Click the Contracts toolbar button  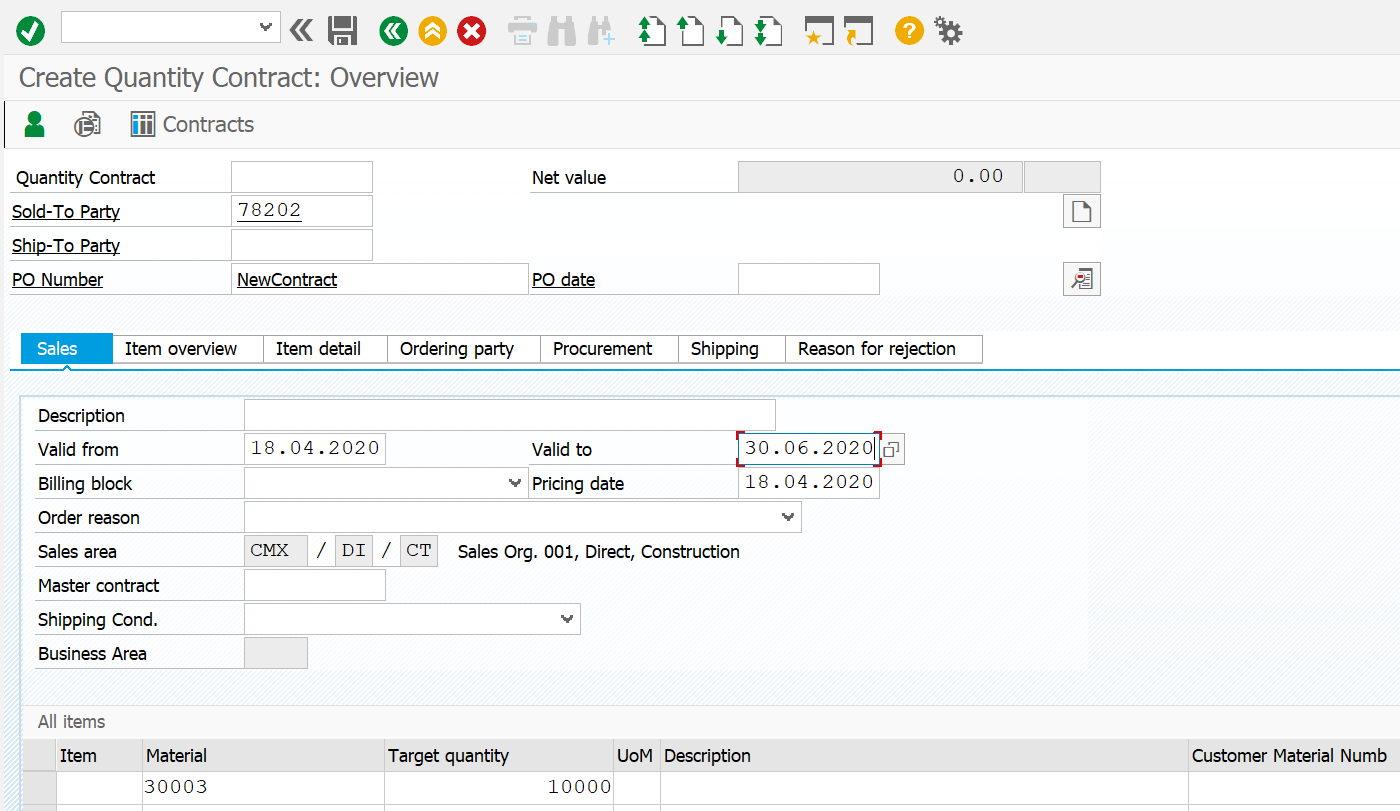point(193,124)
